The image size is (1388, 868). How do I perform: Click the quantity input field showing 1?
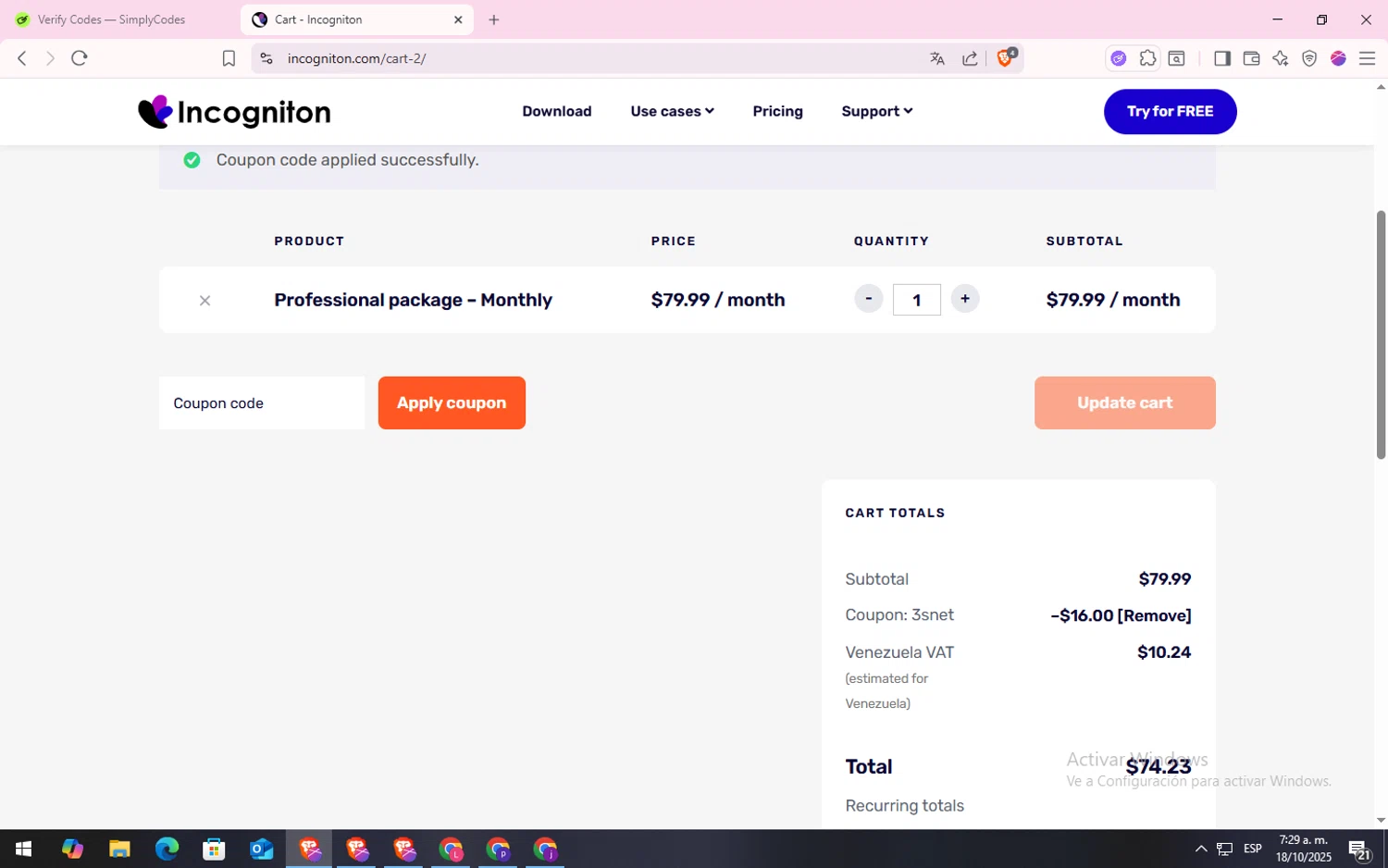coord(917,300)
